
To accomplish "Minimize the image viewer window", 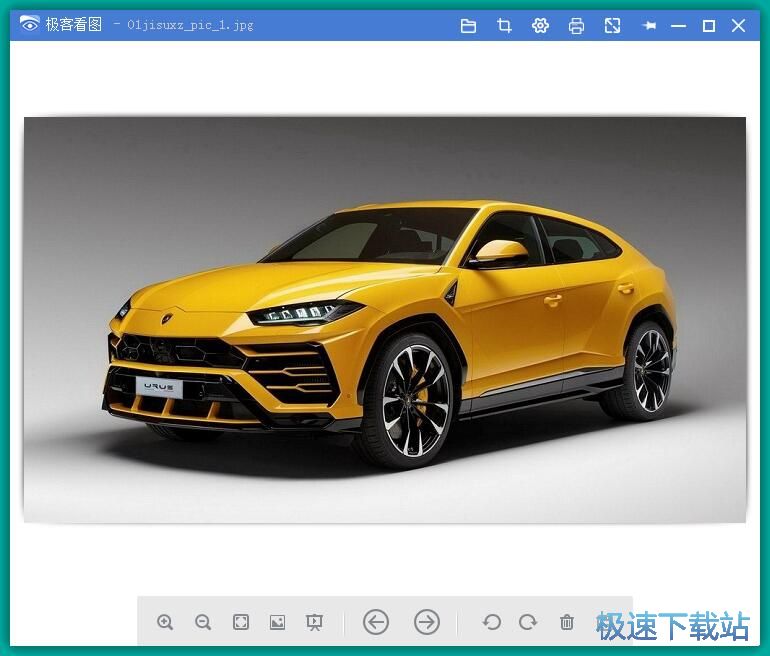I will tap(678, 26).
